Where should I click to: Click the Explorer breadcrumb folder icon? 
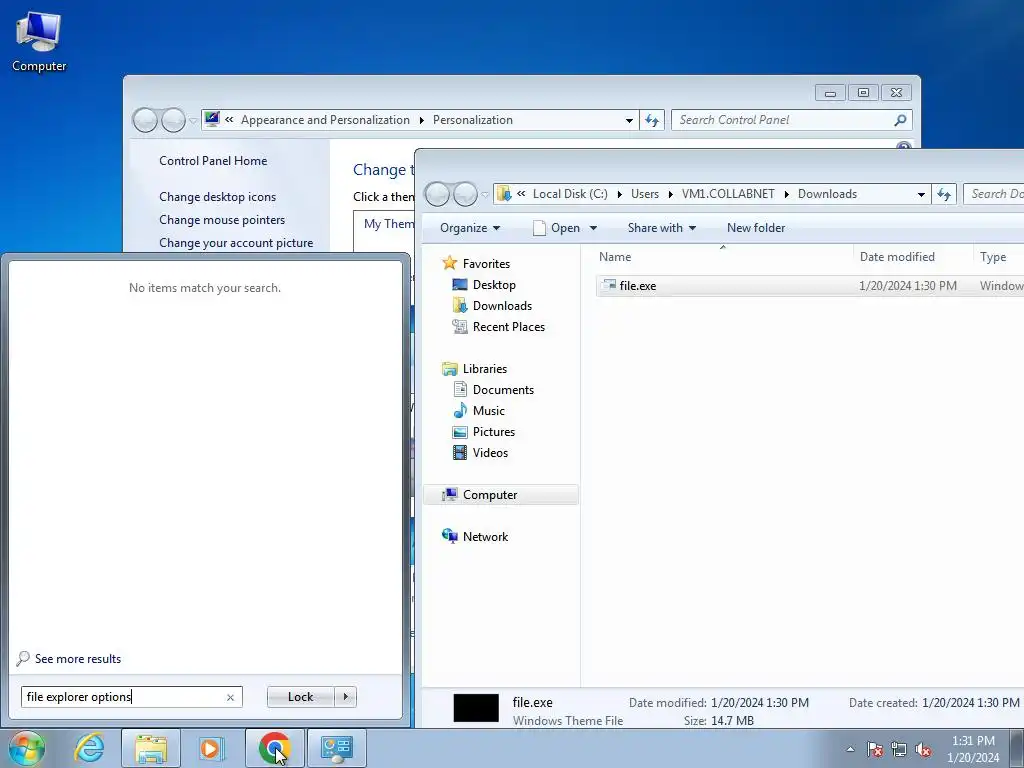pos(504,193)
